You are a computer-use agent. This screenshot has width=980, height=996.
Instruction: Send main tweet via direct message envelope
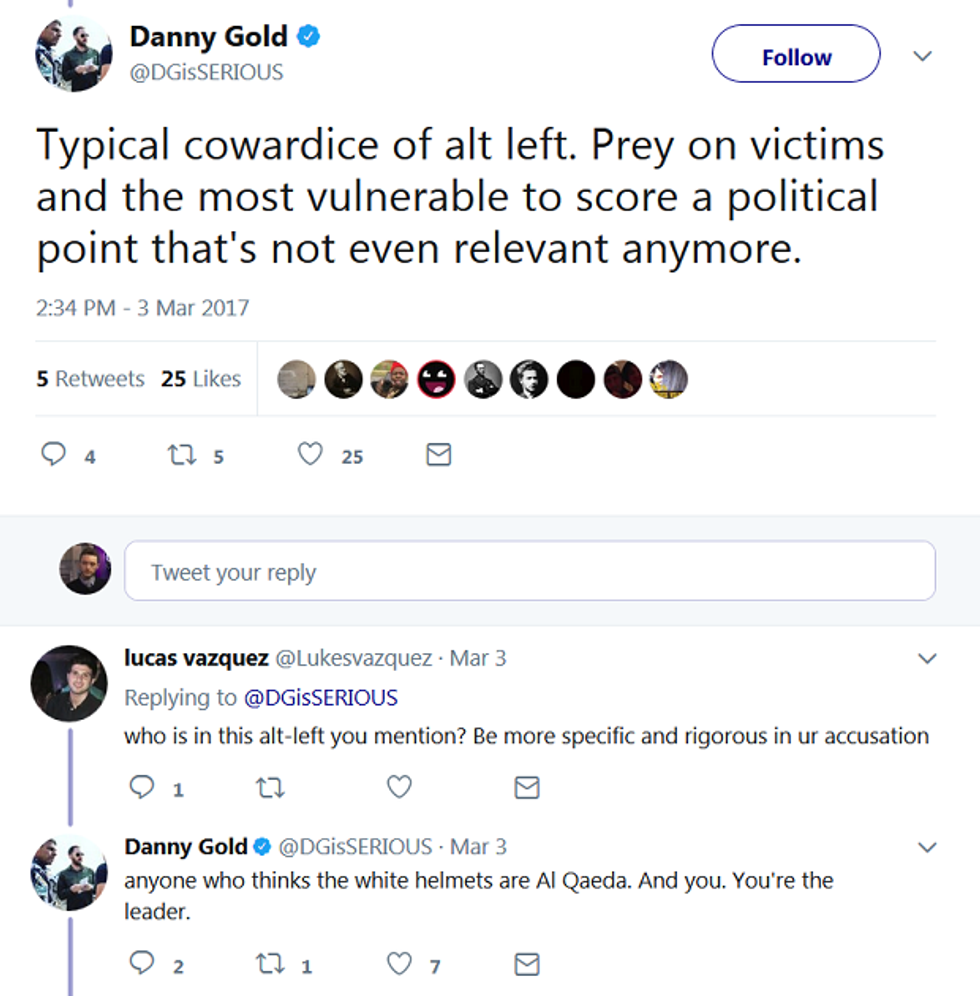coord(439,456)
